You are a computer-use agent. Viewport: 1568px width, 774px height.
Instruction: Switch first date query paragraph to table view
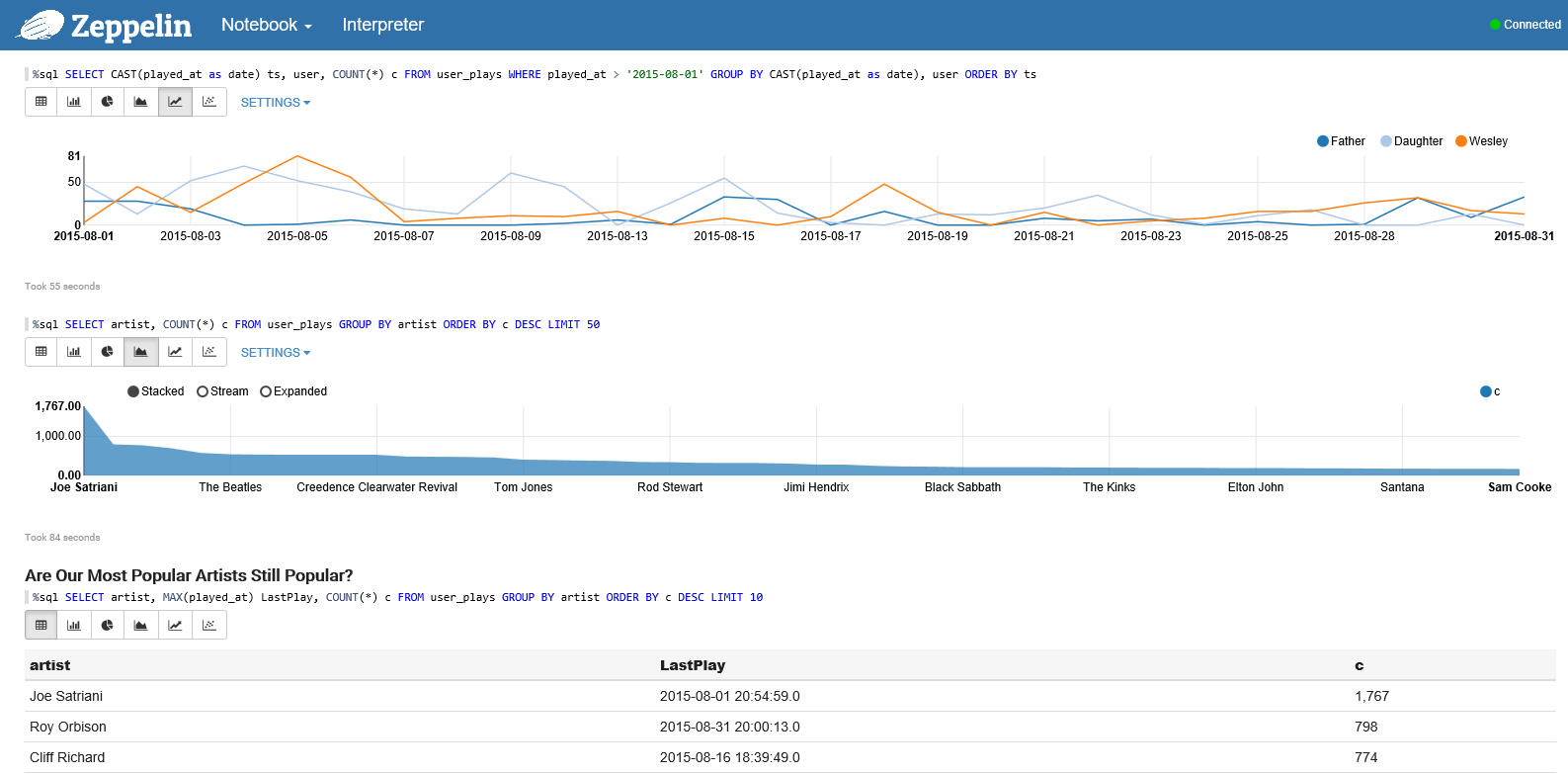[x=41, y=102]
